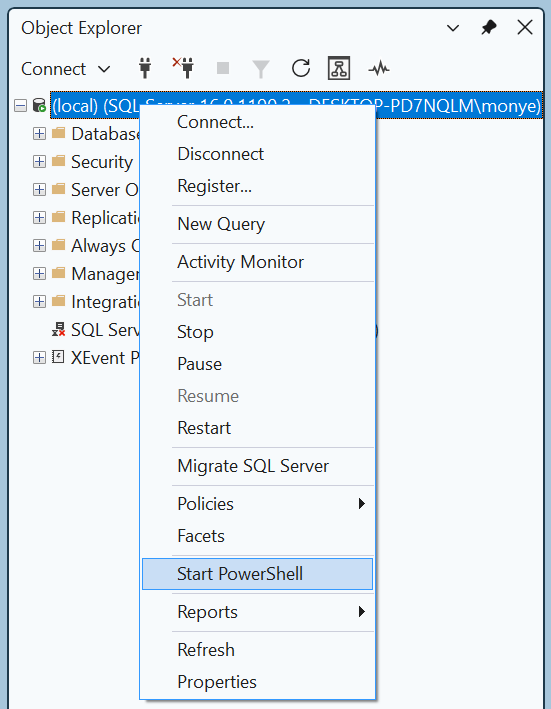Open the Window Position dropdown arrow
551x709 pixels.
453,28
